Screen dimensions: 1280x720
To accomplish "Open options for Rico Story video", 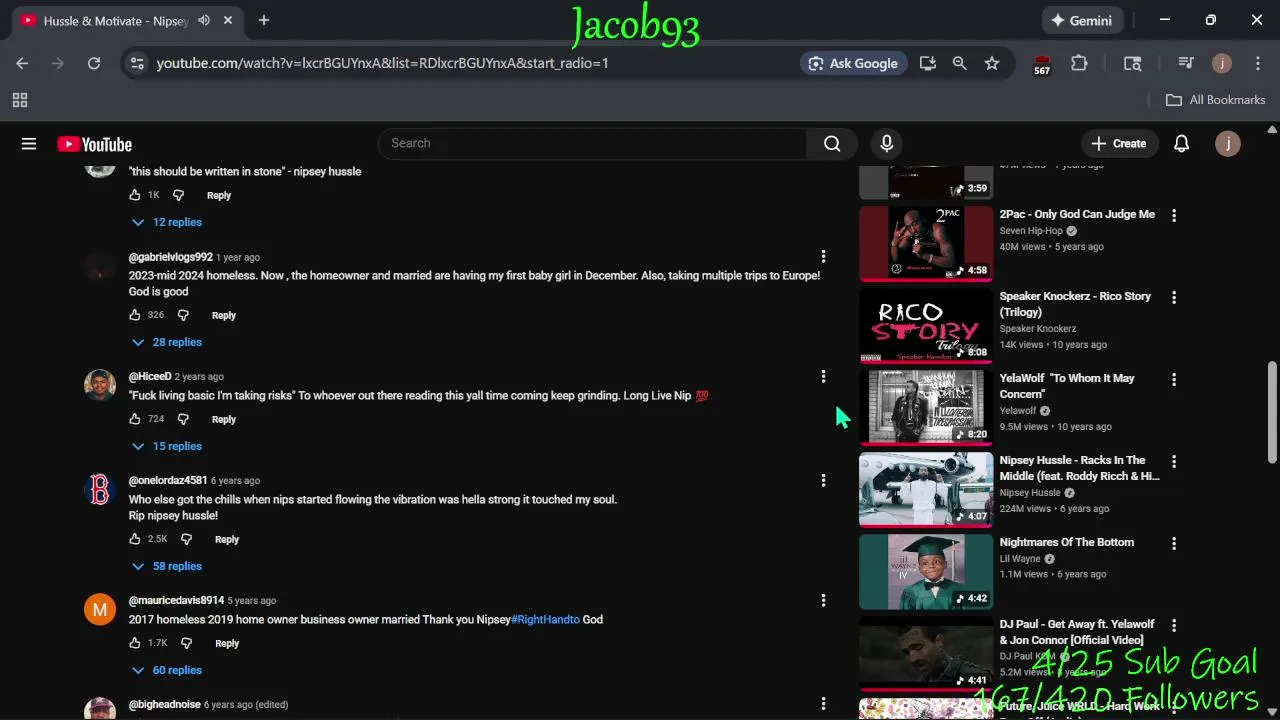I will [1174, 297].
